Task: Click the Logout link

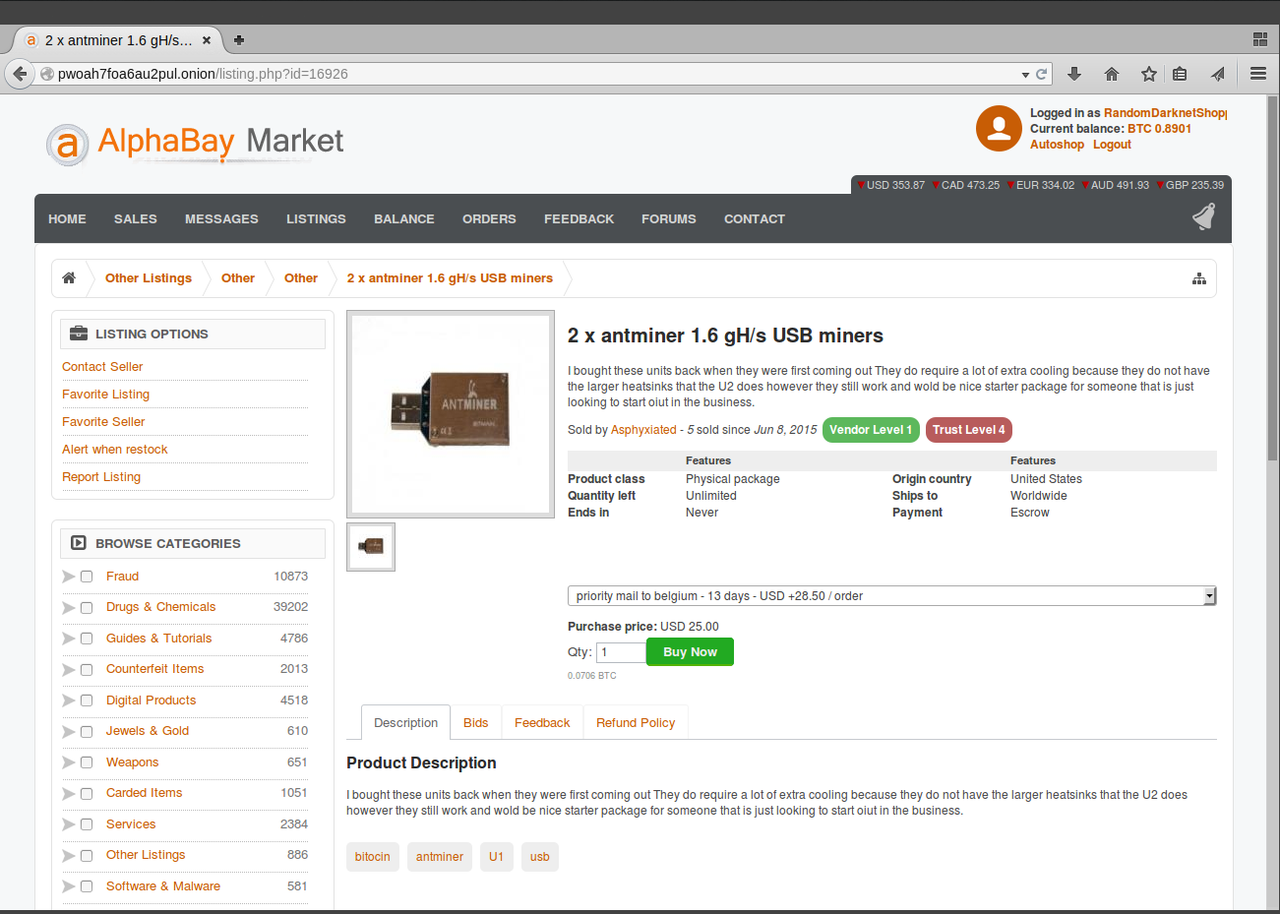Action: click(1112, 144)
